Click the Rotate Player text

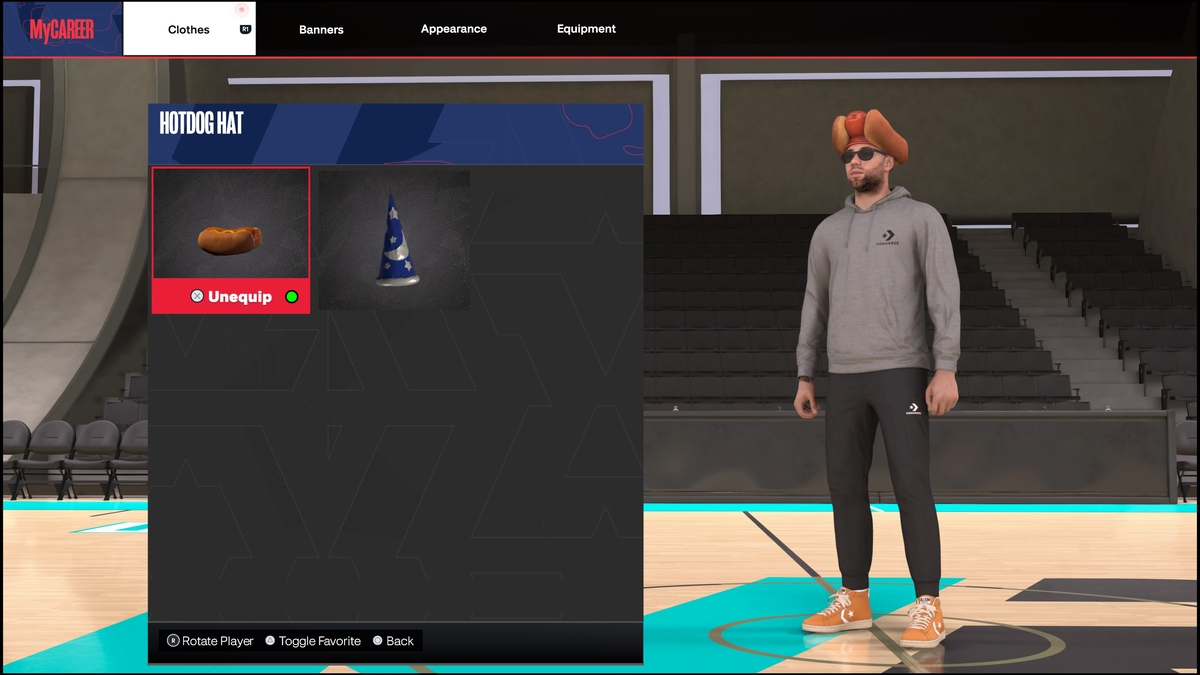point(217,641)
